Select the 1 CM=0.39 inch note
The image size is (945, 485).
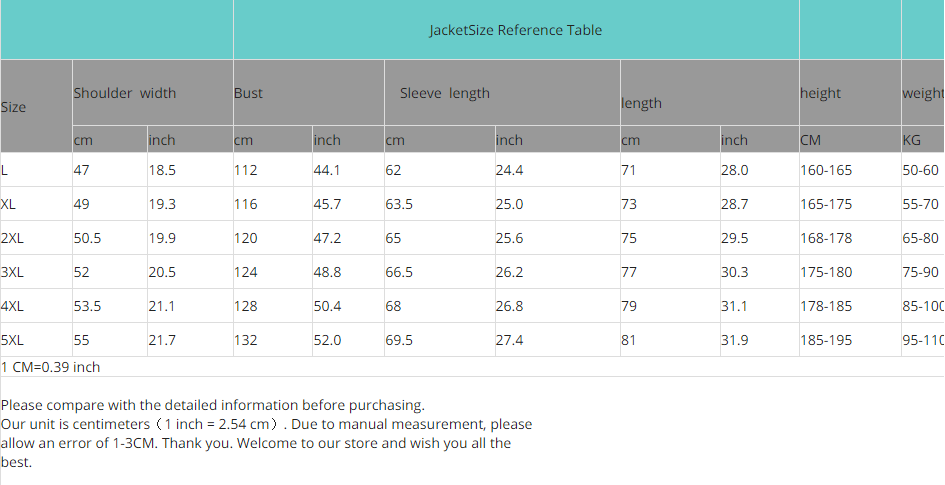(x=51, y=367)
